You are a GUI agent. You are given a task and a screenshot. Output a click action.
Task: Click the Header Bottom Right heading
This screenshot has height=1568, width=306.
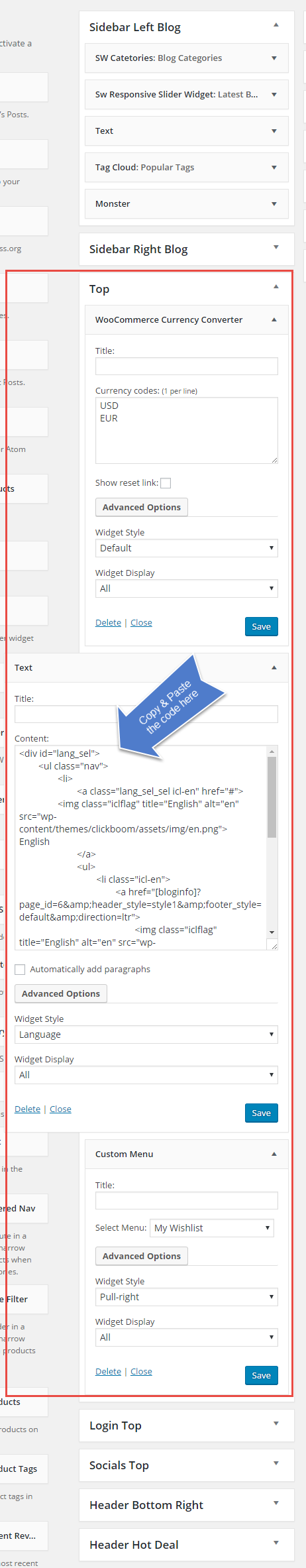146,1505
